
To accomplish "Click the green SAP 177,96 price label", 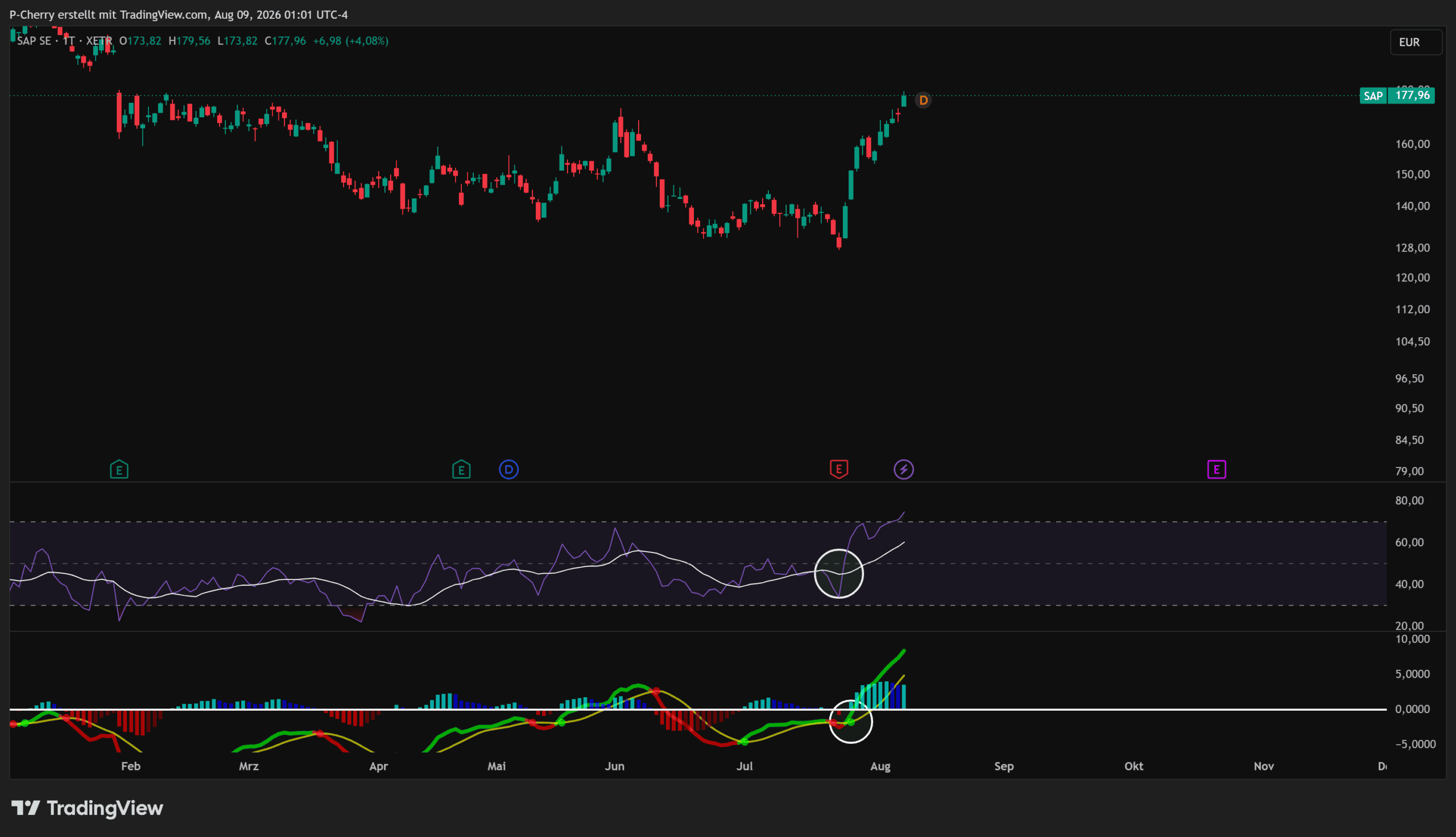I will click(1397, 96).
